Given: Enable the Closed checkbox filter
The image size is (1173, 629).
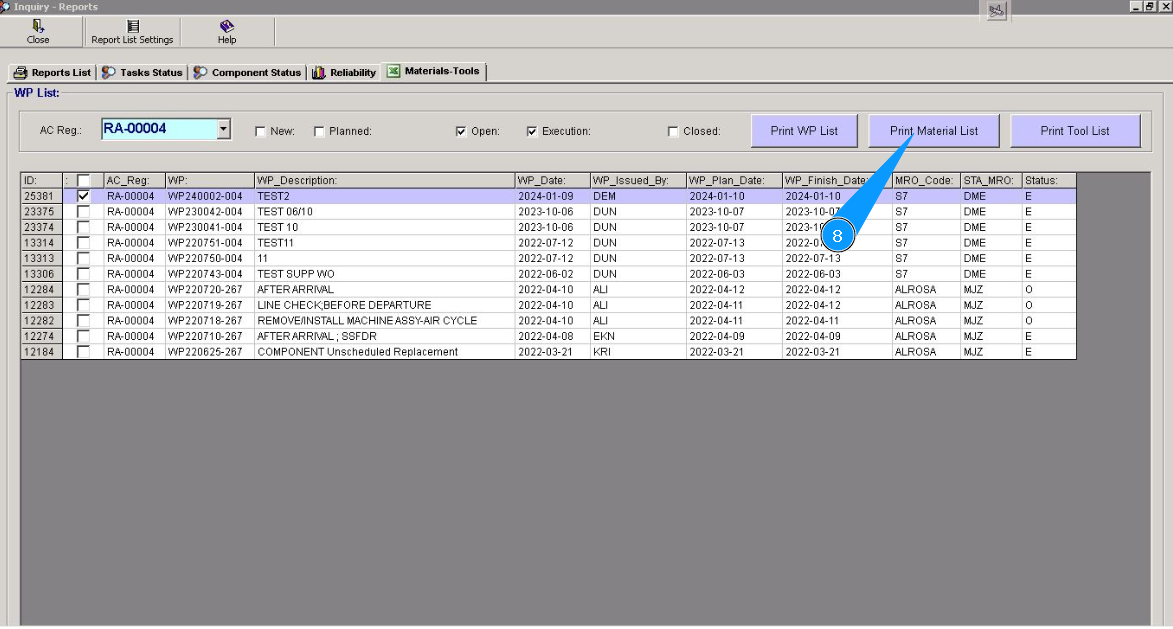Looking at the screenshot, I should tap(673, 131).
